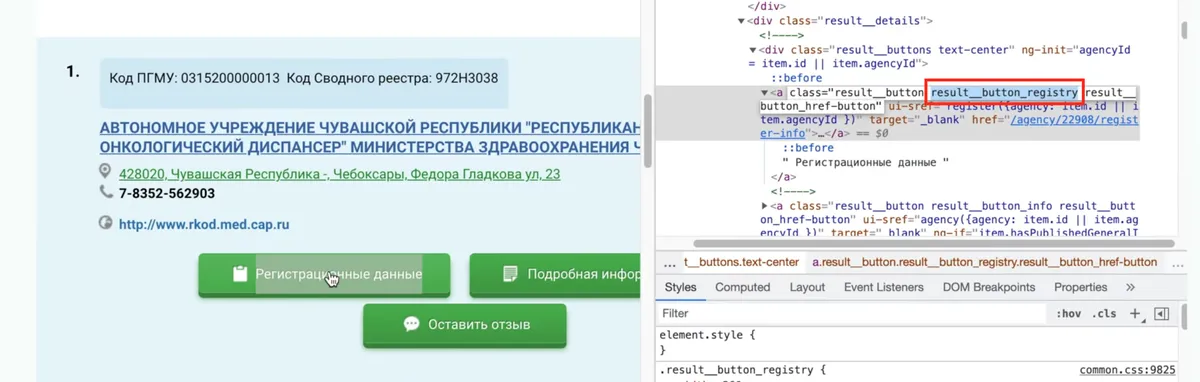Click the new style rule plus icon
Viewport: 1200px width, 382px height.
(1135, 313)
